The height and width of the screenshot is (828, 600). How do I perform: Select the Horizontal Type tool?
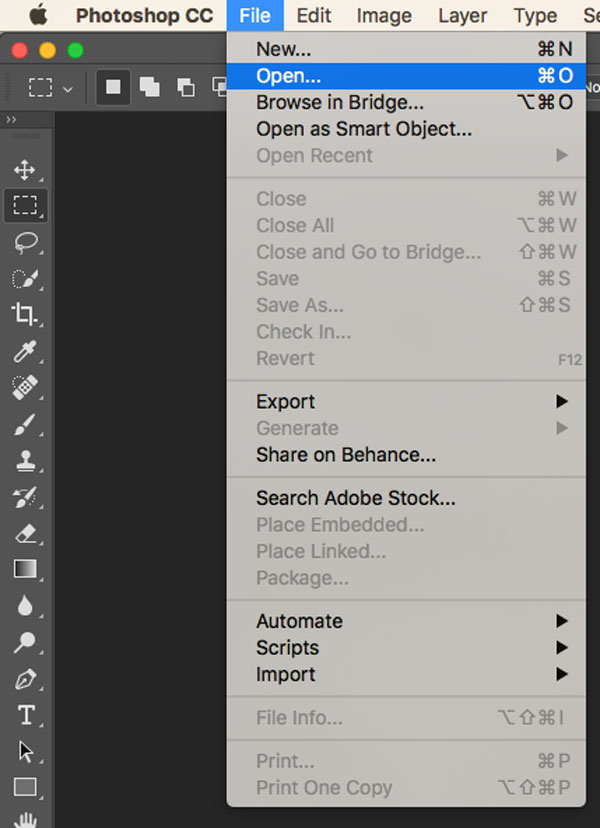pos(26,715)
